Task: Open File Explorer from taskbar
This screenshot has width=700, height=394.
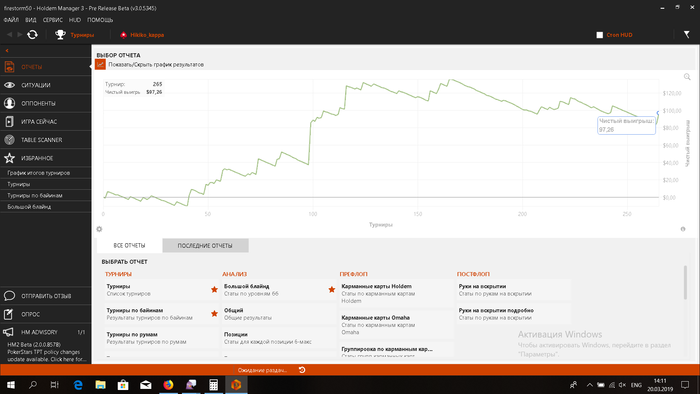Action: click(x=100, y=385)
